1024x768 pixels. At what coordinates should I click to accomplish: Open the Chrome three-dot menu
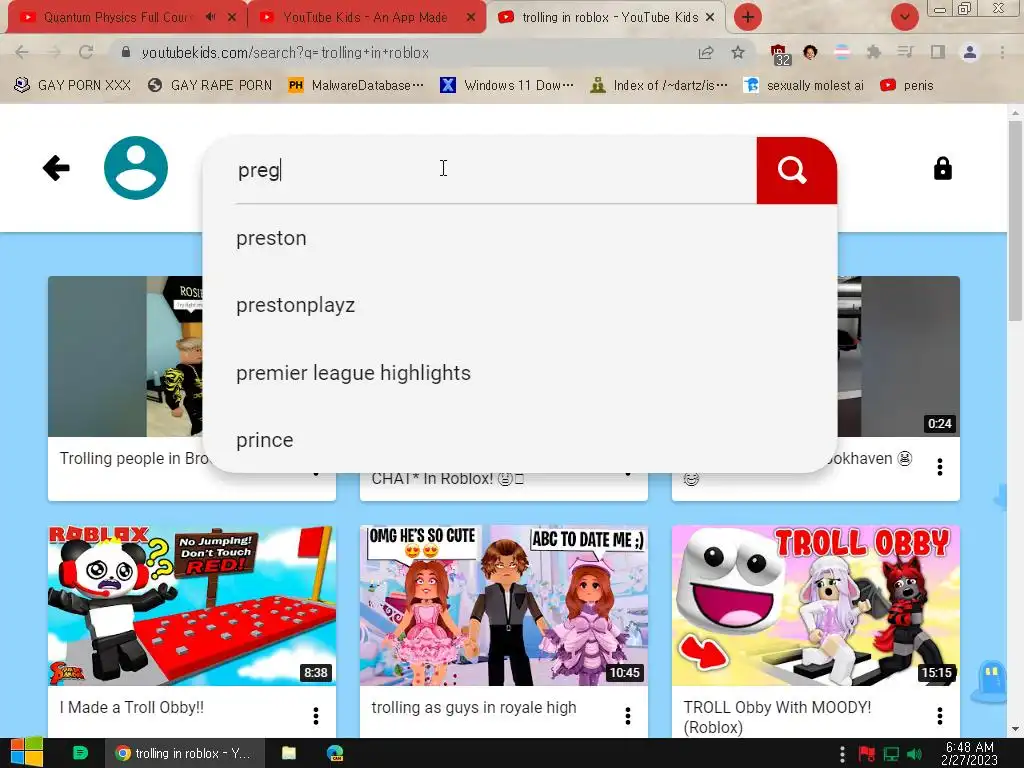[x=1002, y=52]
